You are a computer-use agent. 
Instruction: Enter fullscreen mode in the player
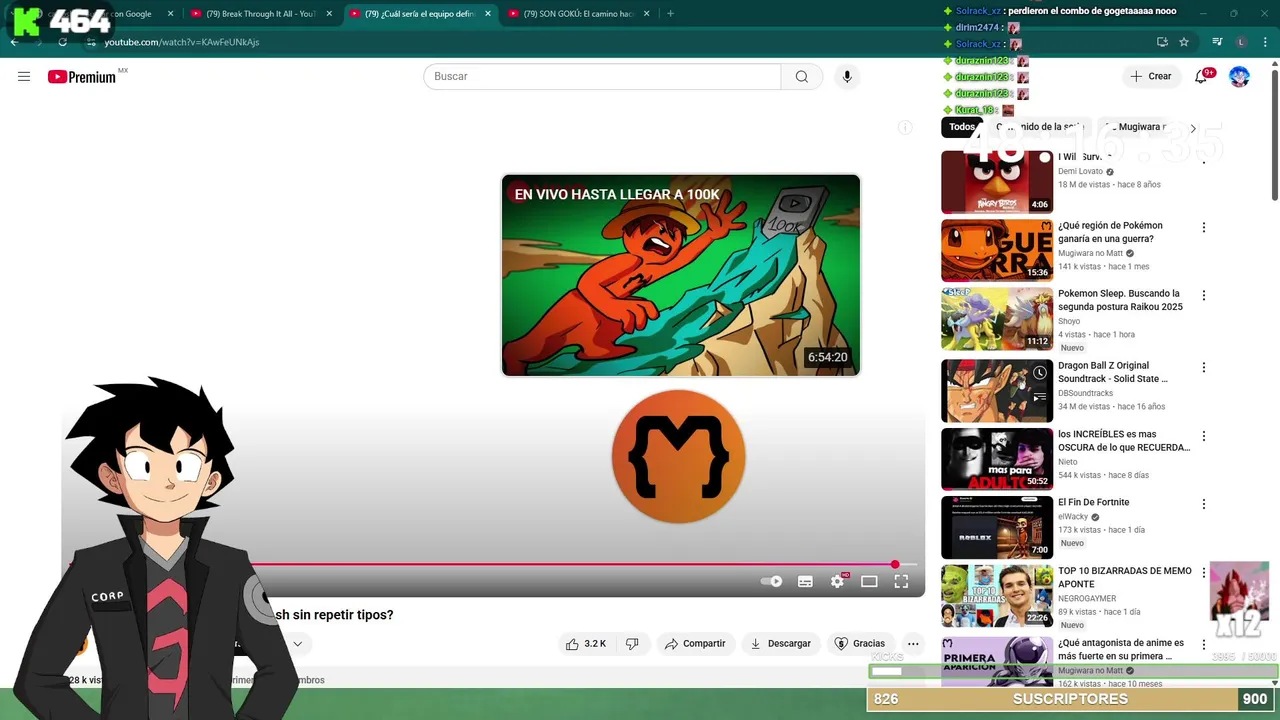[x=901, y=581]
